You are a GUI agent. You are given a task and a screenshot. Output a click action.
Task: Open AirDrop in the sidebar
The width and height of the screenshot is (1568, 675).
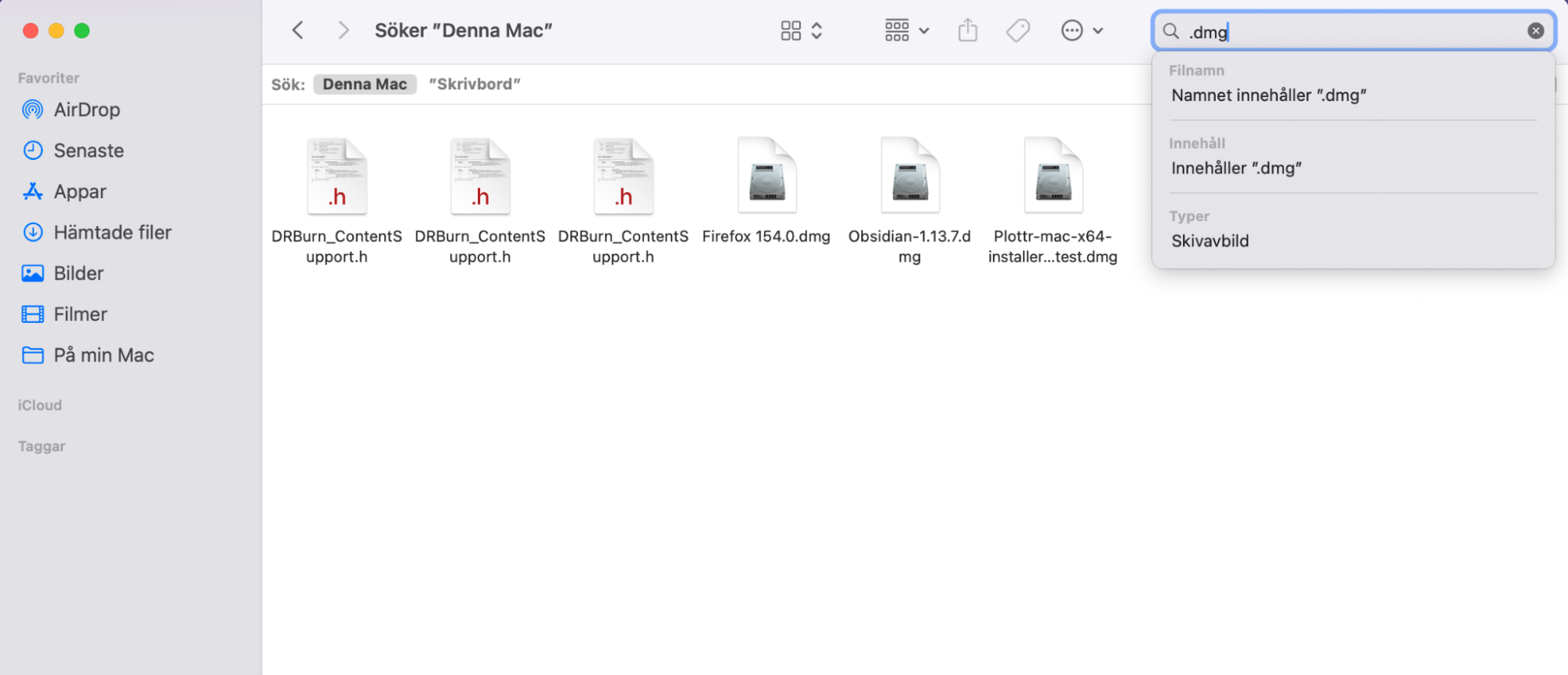pos(86,110)
